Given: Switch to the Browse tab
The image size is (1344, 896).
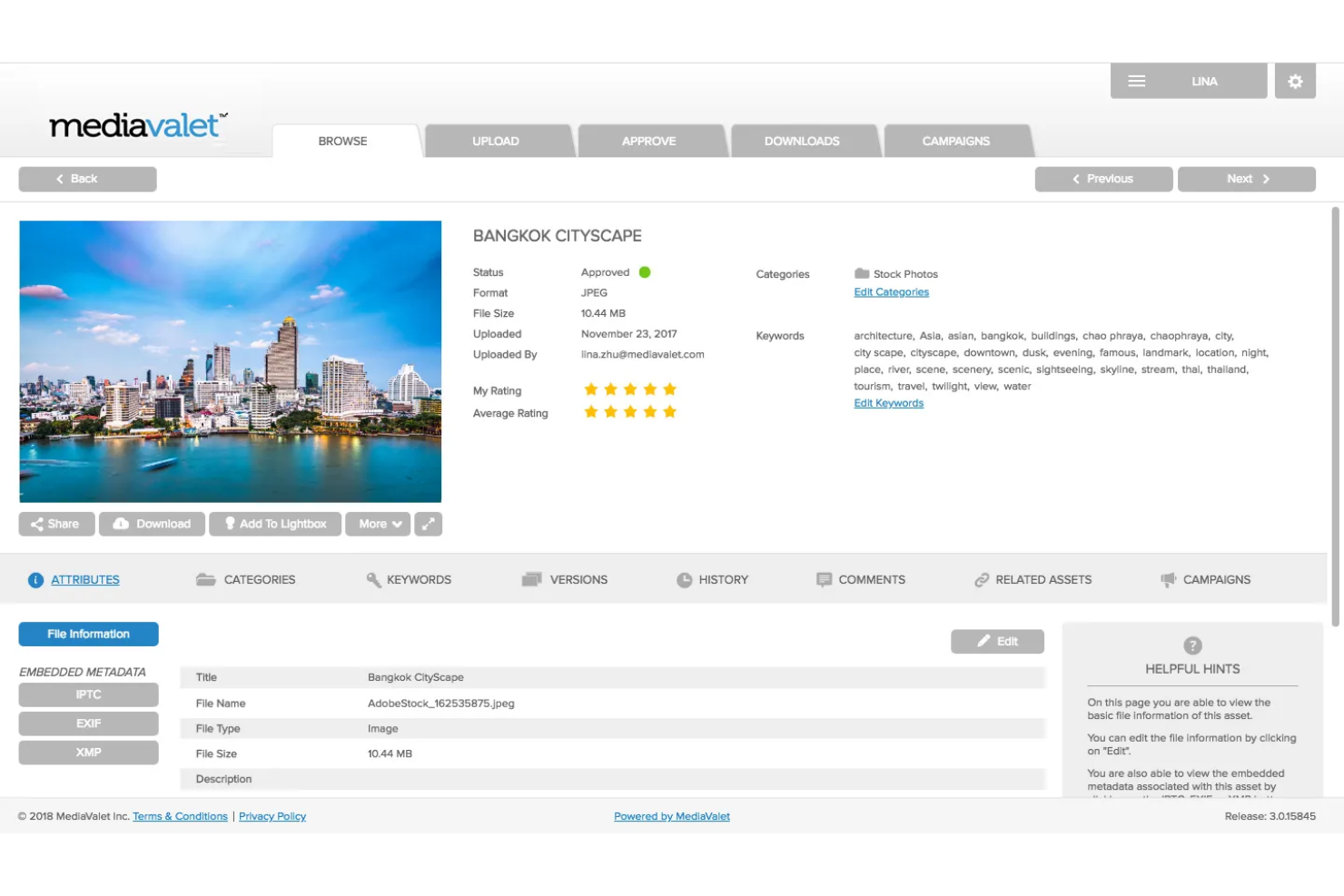Looking at the screenshot, I should point(343,141).
